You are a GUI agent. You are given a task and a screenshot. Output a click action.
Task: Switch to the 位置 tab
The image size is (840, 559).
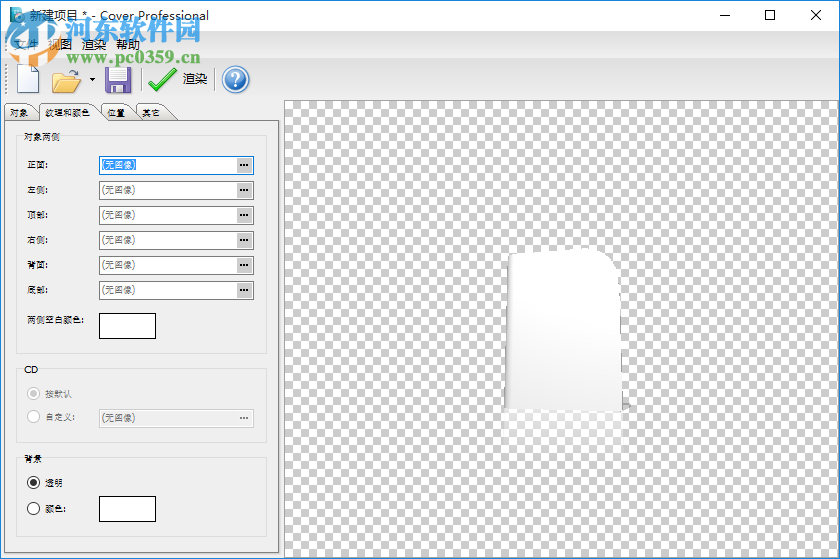(x=116, y=113)
